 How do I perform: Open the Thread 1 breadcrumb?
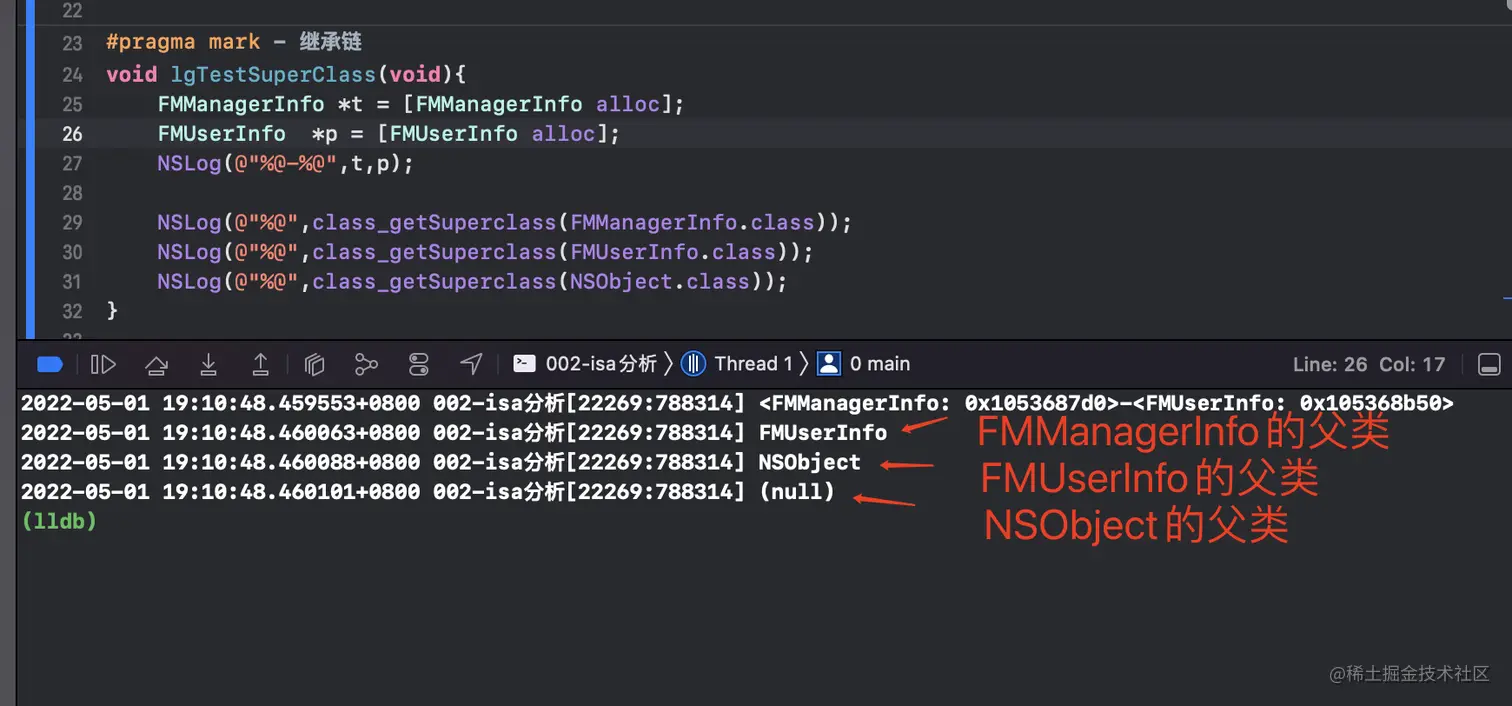point(753,364)
